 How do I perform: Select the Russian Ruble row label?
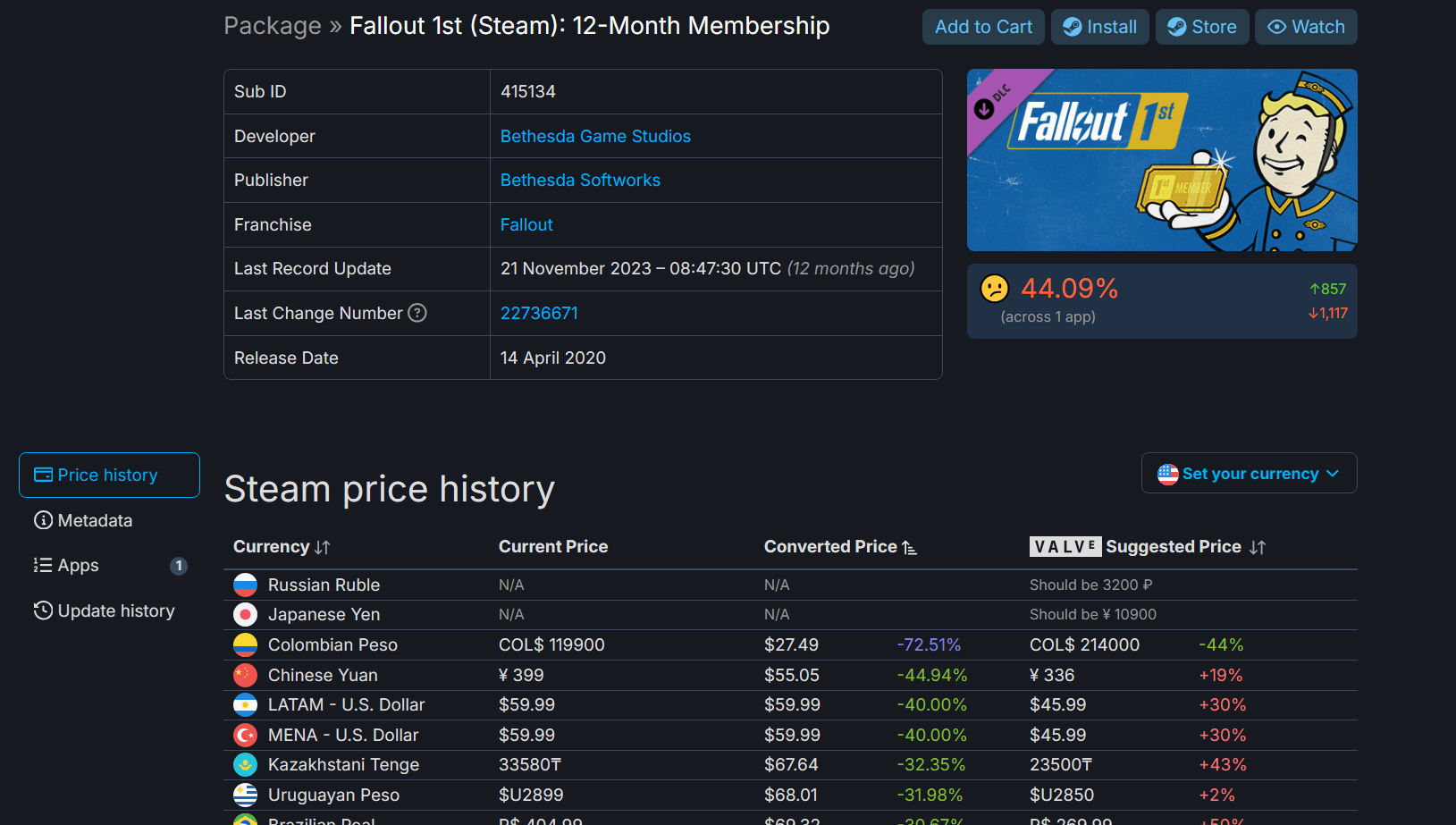pyautogui.click(x=324, y=585)
